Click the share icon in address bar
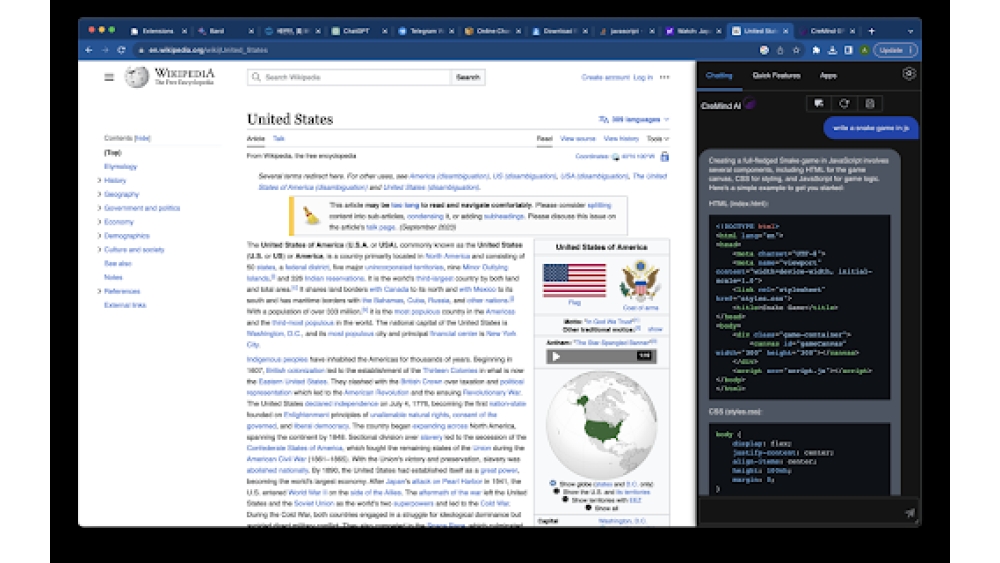This screenshot has height=563, width=1000. (780, 50)
